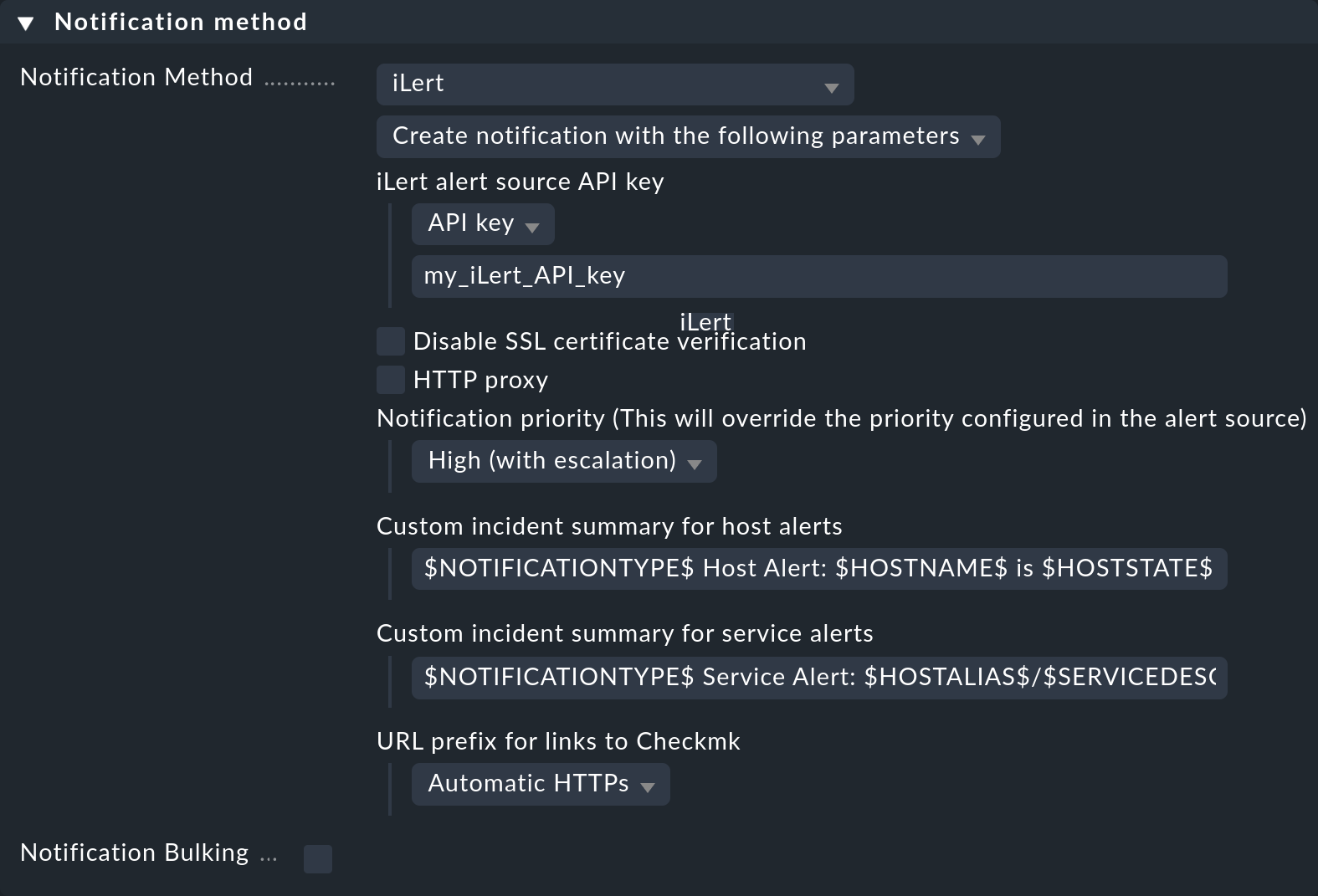Click the my_iLert_API_key input field

pyautogui.click(x=819, y=276)
